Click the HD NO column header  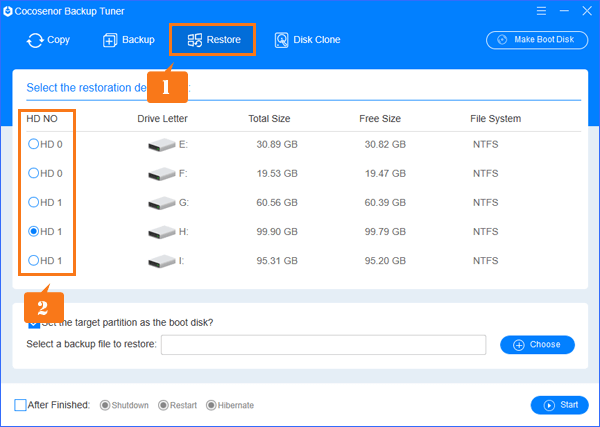[x=42, y=119]
